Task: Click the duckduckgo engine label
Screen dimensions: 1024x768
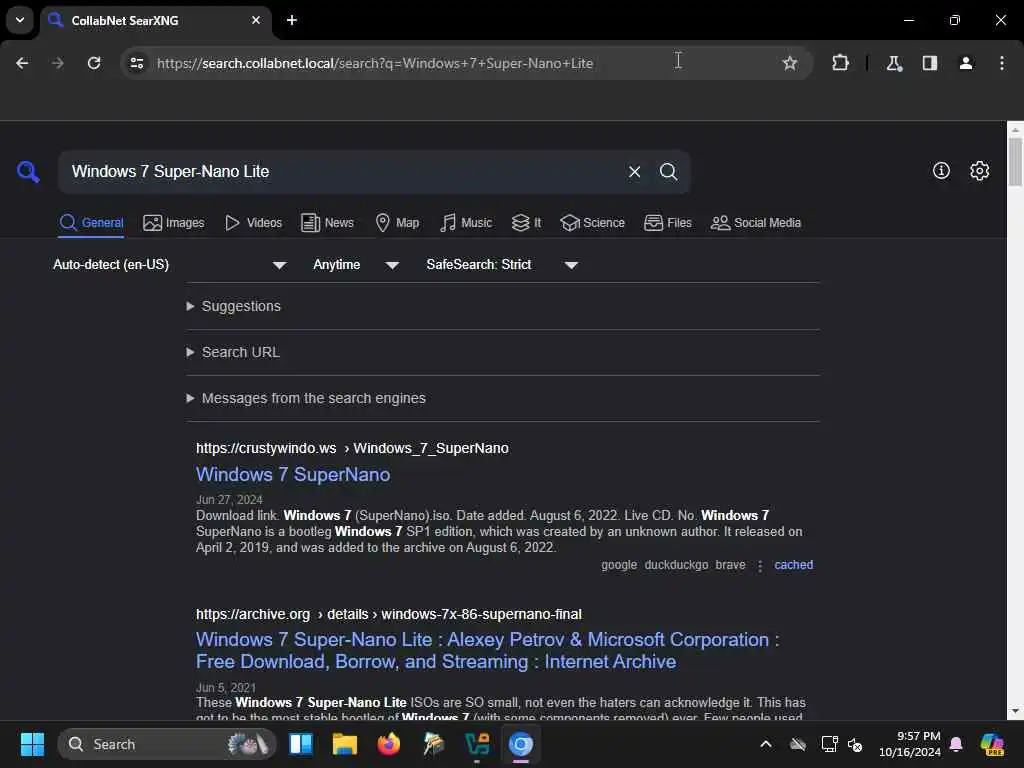Action: coord(677,565)
